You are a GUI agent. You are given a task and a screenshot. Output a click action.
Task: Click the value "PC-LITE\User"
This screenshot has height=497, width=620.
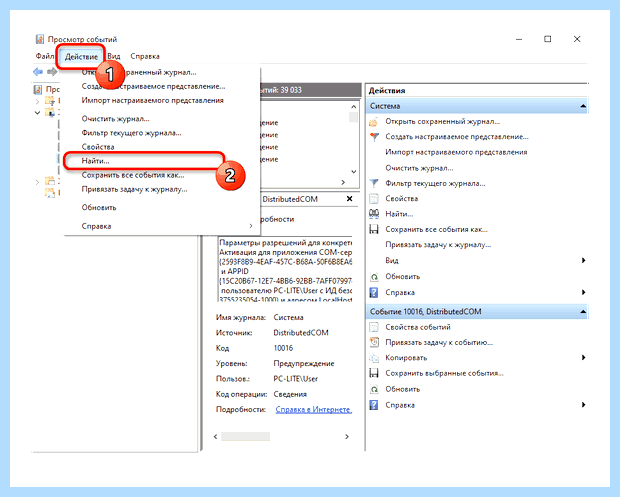(x=295, y=379)
